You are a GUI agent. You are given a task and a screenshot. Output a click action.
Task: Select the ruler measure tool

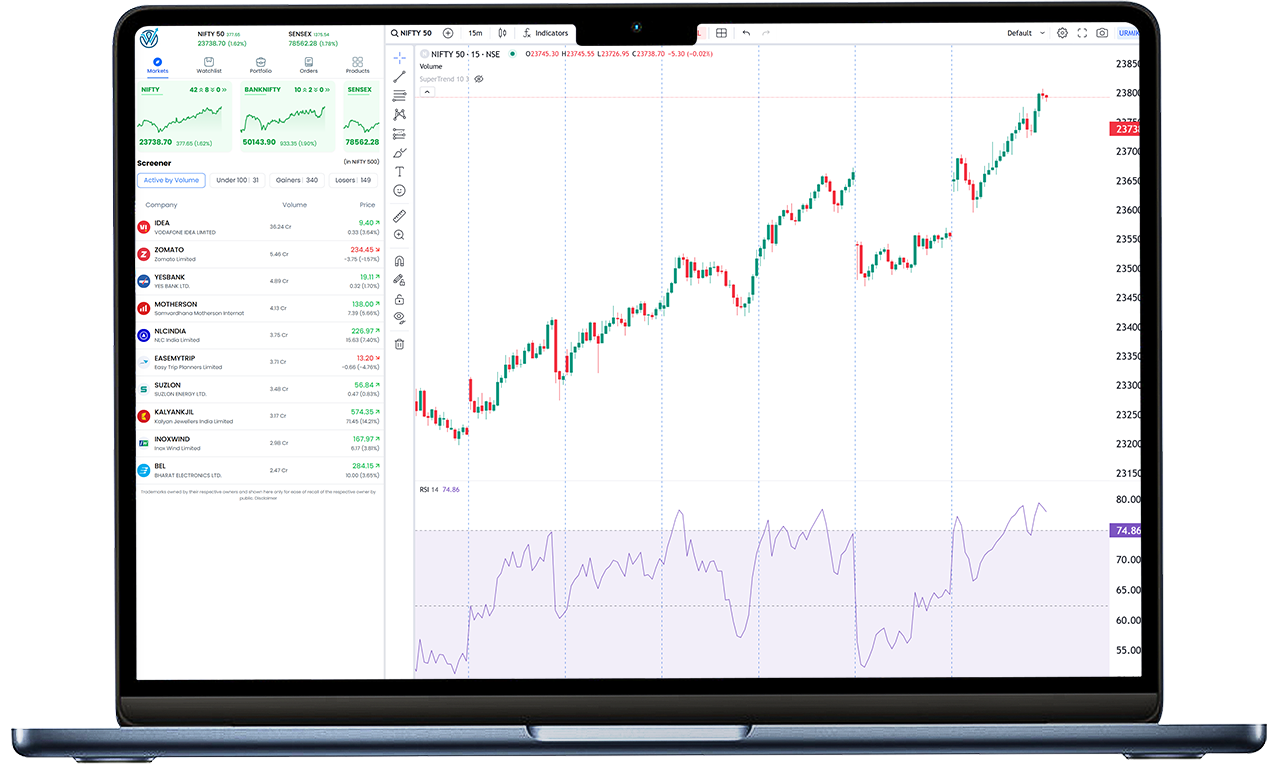coord(399,215)
